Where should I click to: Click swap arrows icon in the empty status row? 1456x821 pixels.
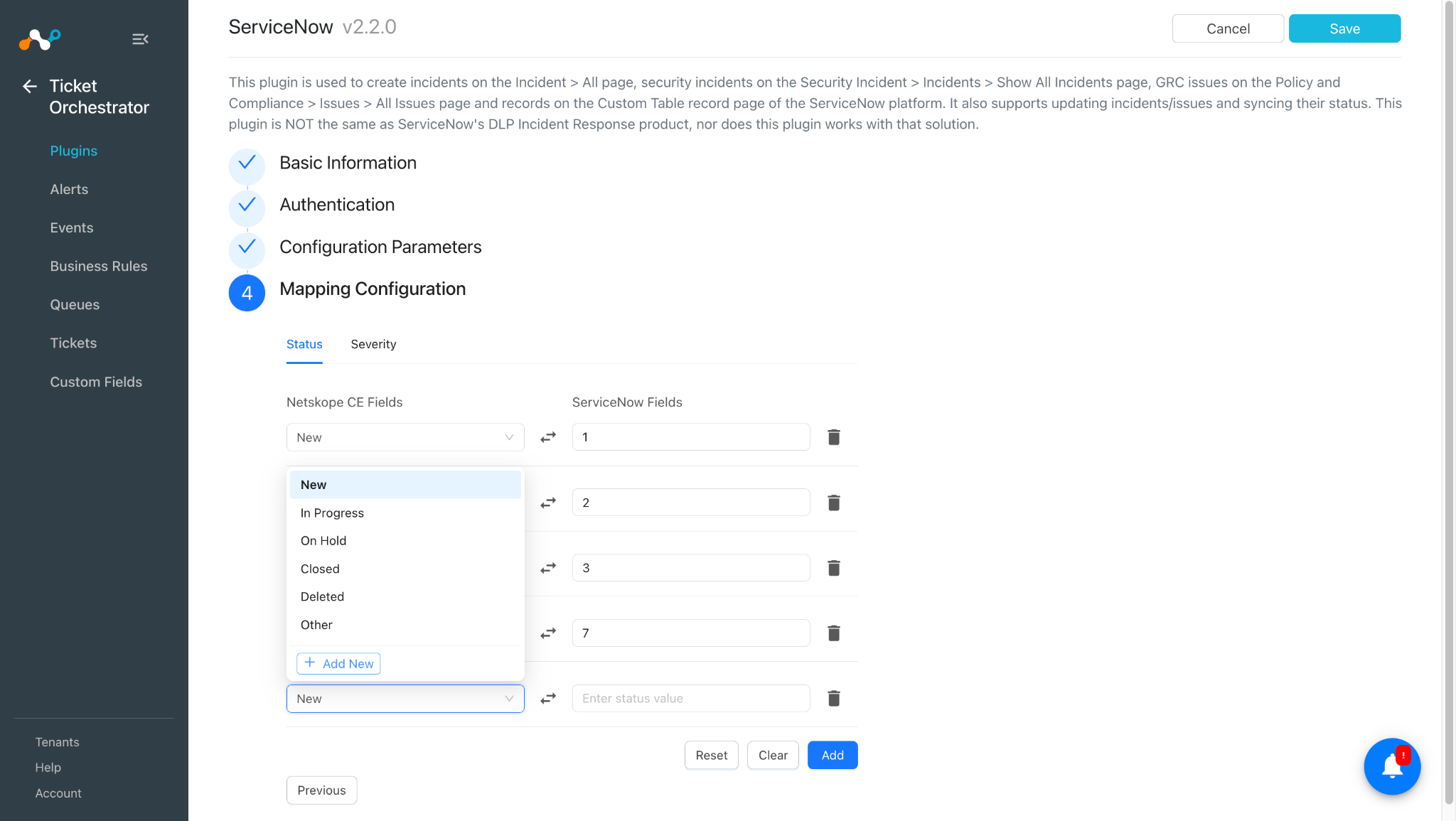click(x=548, y=699)
